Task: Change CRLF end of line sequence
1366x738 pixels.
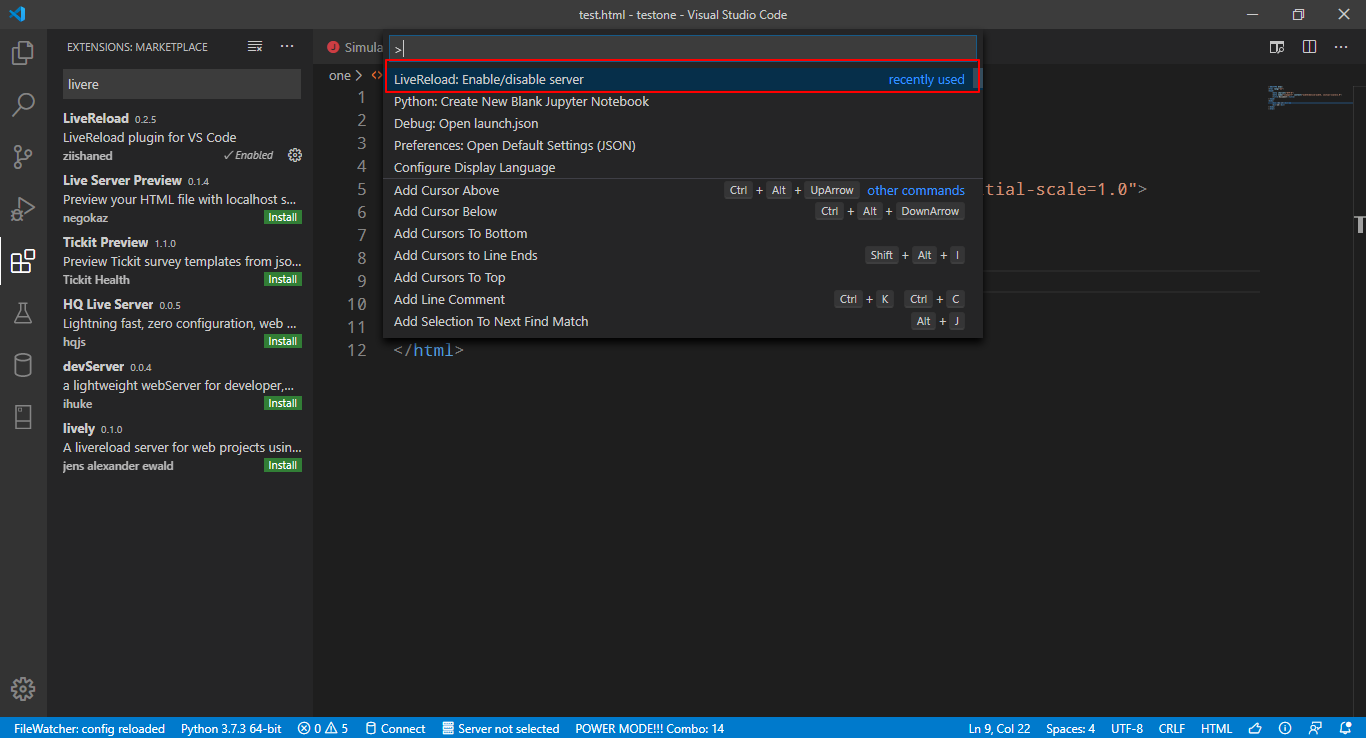Action: (1172, 728)
